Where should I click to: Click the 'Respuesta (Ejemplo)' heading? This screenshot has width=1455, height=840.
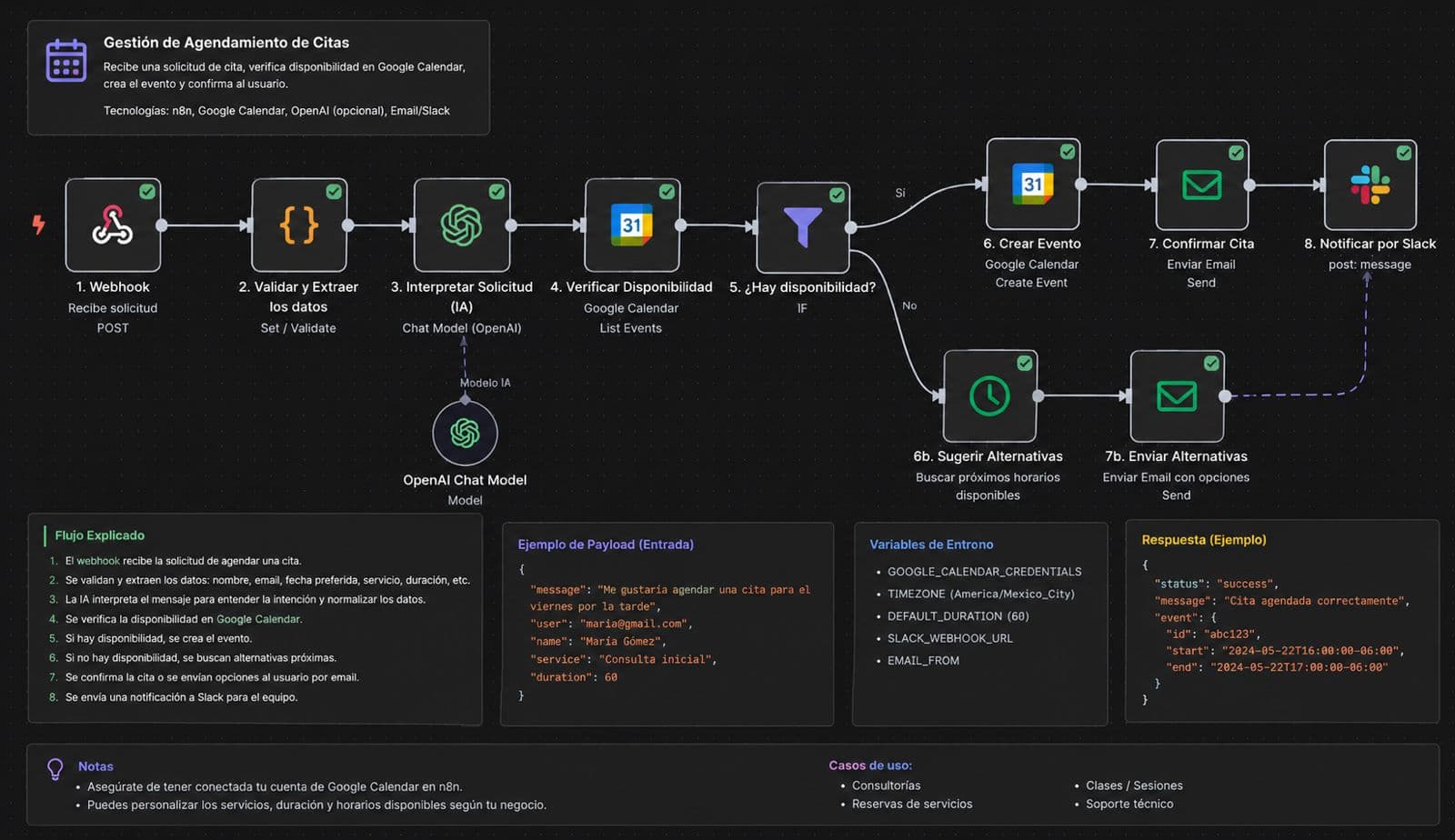click(x=1204, y=540)
